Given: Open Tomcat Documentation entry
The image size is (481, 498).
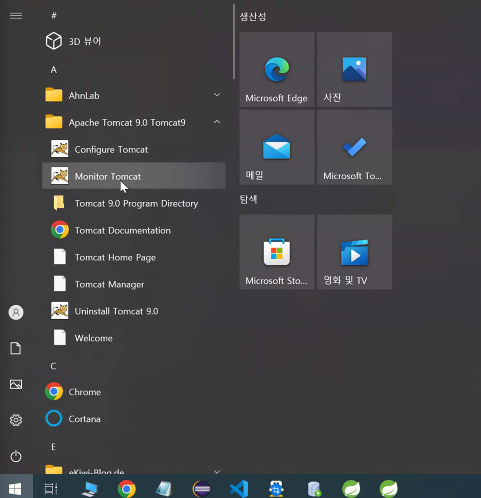Looking at the screenshot, I should 134,230.
